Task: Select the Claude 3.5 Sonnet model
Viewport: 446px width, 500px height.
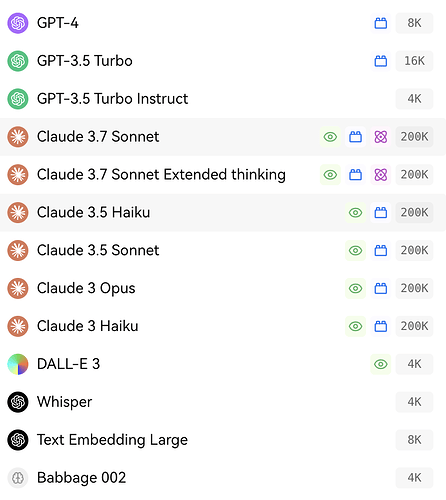Action: click(x=223, y=250)
